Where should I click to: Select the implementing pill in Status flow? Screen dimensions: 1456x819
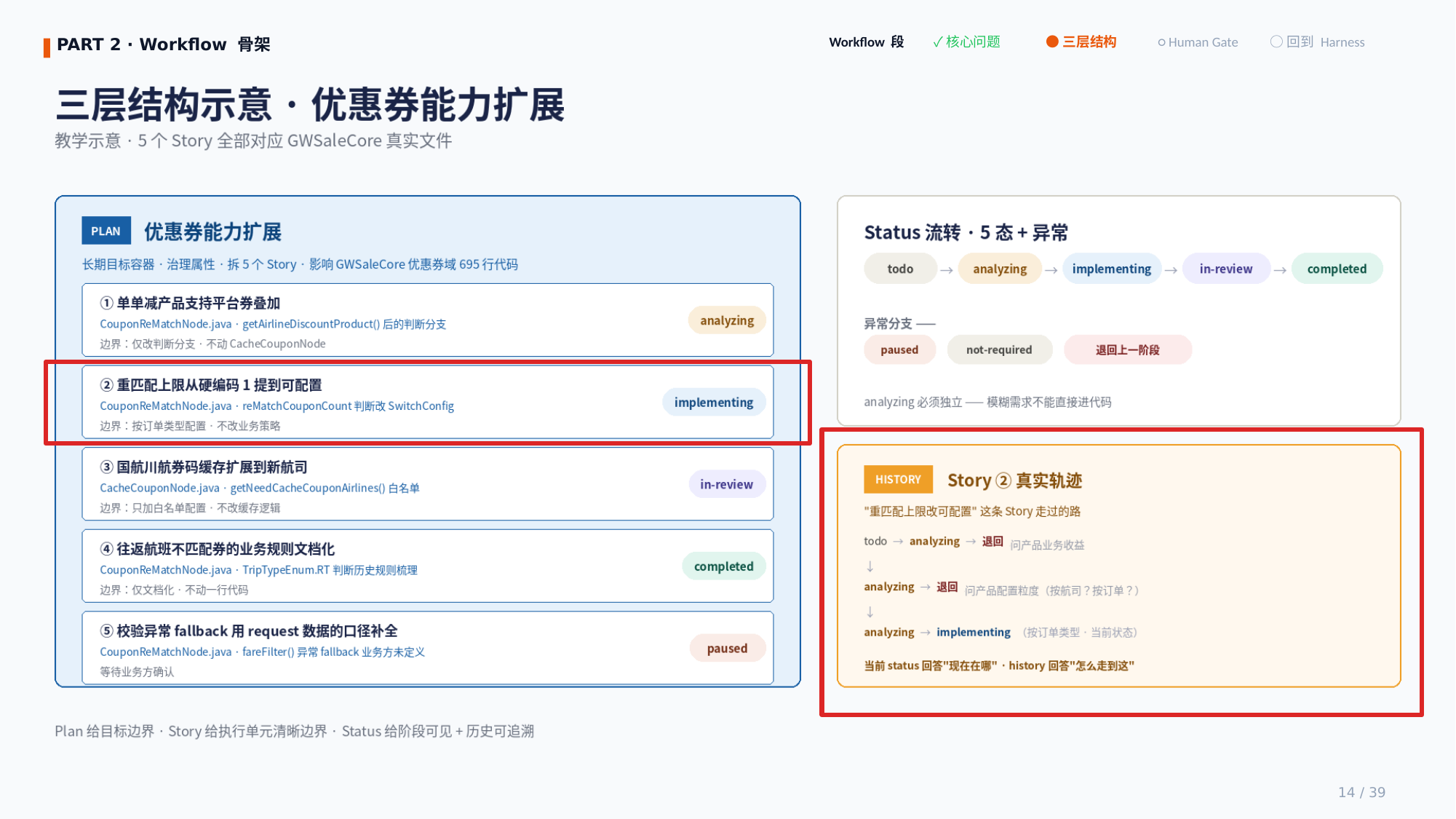[x=1112, y=269]
